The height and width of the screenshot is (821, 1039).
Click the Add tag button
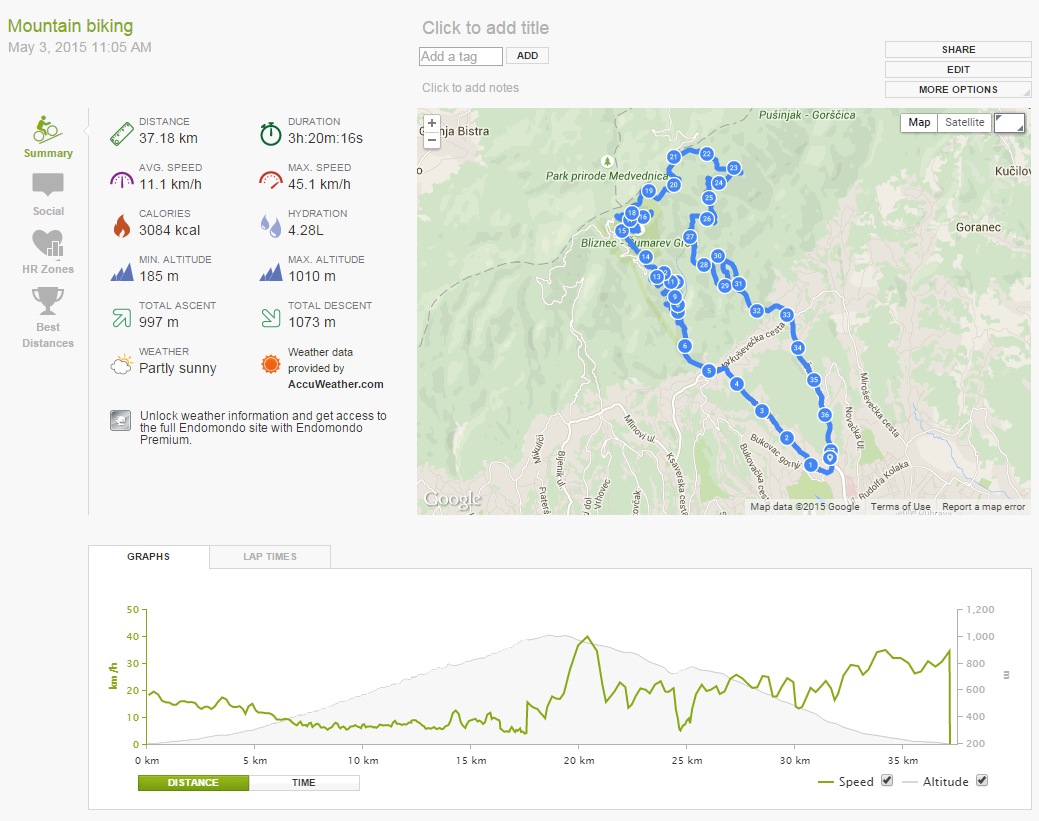(527, 56)
